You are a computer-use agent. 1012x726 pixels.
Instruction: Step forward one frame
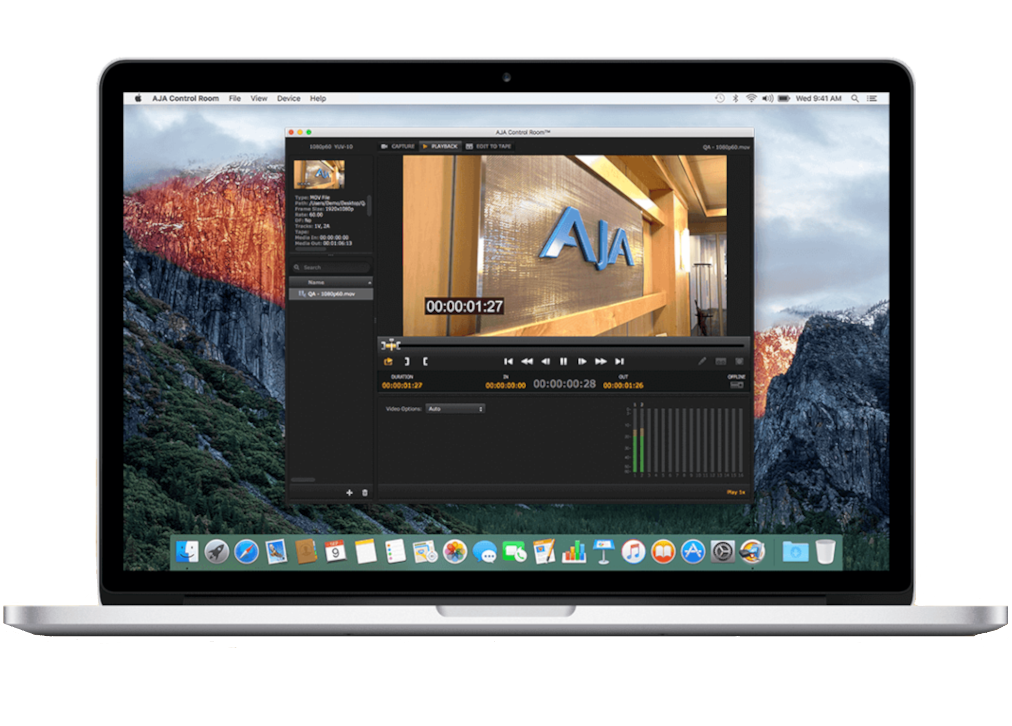[582, 361]
